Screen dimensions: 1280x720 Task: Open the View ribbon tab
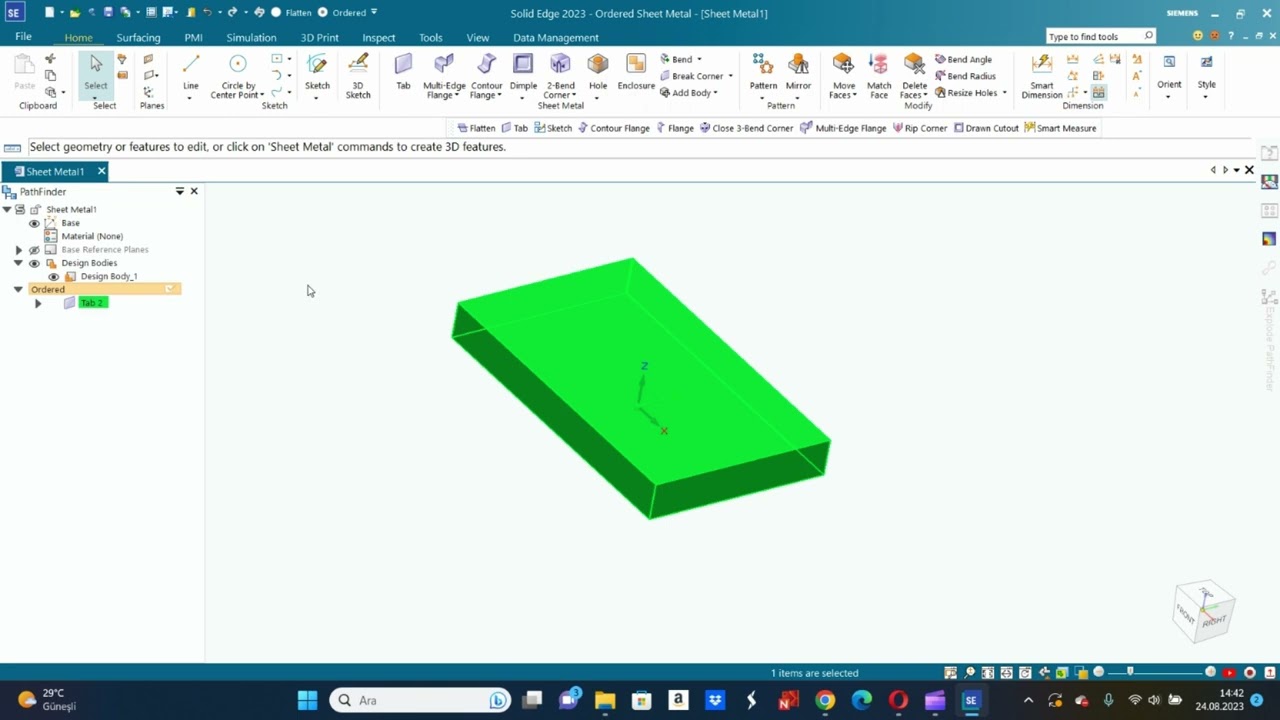tap(478, 38)
